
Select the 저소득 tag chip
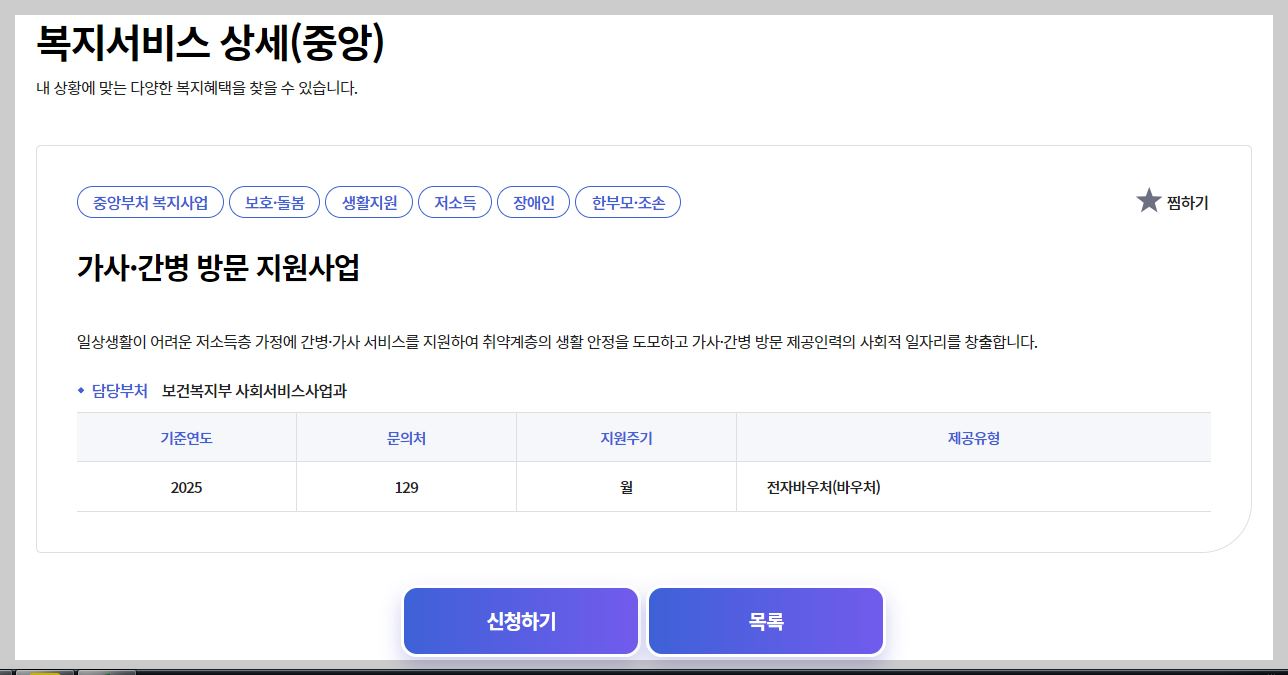coord(454,201)
